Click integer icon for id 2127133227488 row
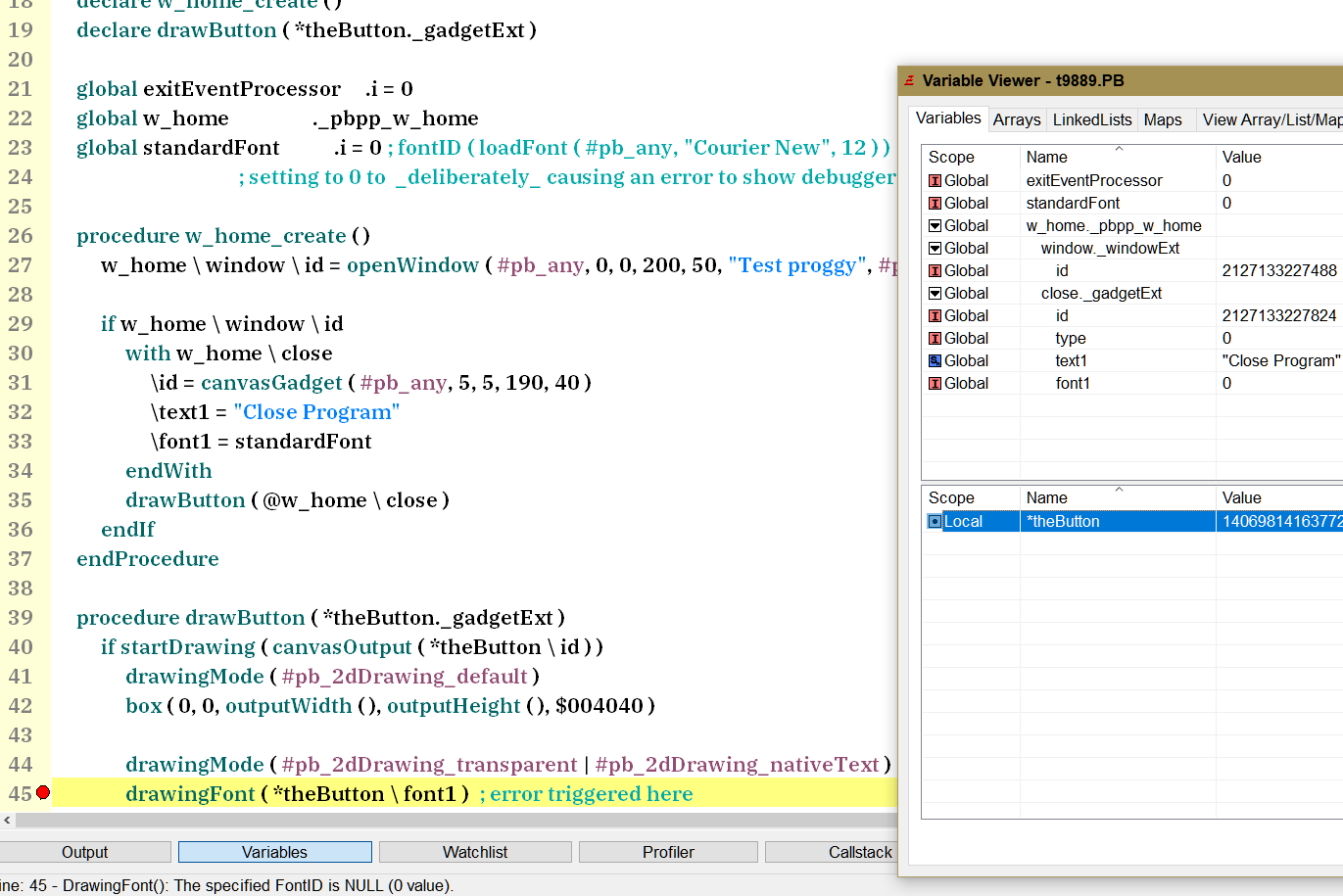This screenshot has height=896, width=1343. click(935, 270)
